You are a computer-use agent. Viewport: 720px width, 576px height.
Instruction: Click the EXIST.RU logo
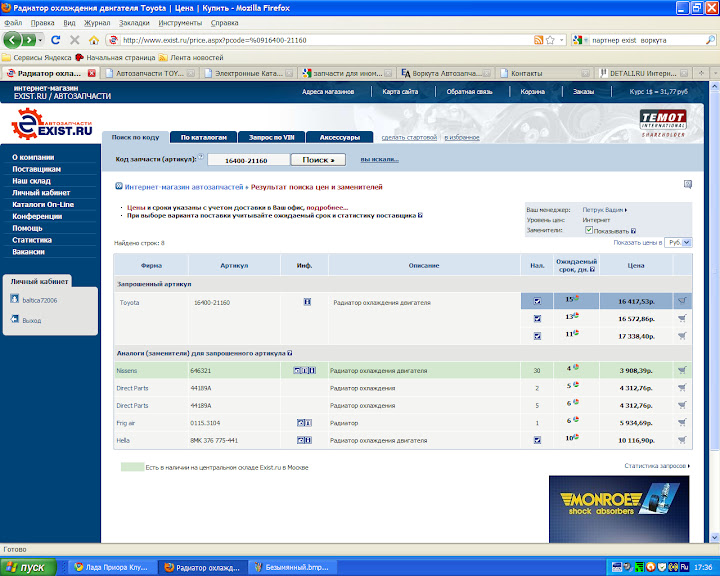click(51, 124)
